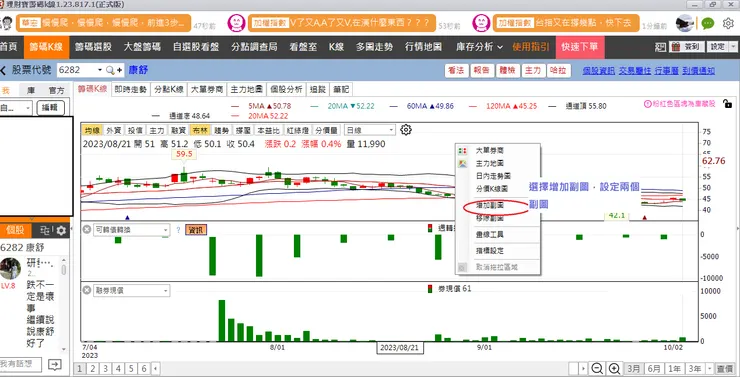Click the left arrow after page number 6
740x377 pixels.
(155, 369)
